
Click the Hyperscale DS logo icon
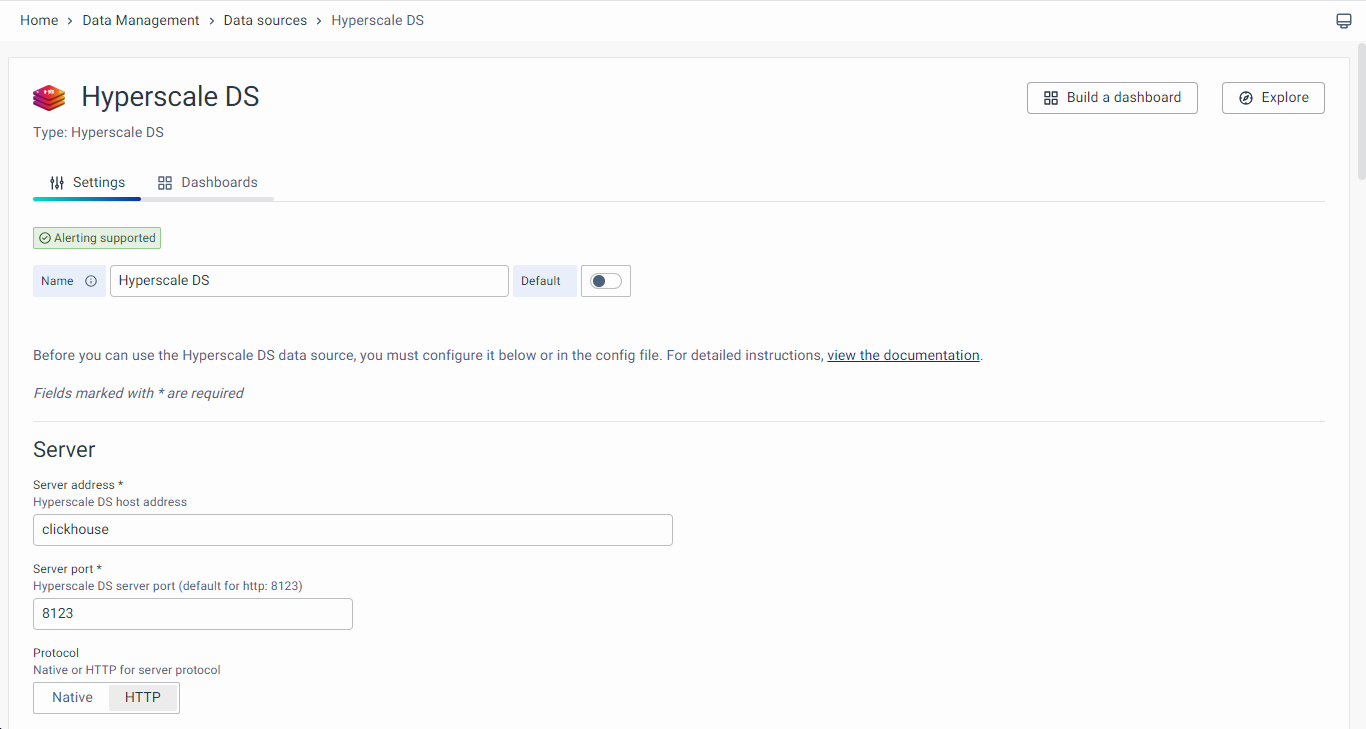click(49, 97)
